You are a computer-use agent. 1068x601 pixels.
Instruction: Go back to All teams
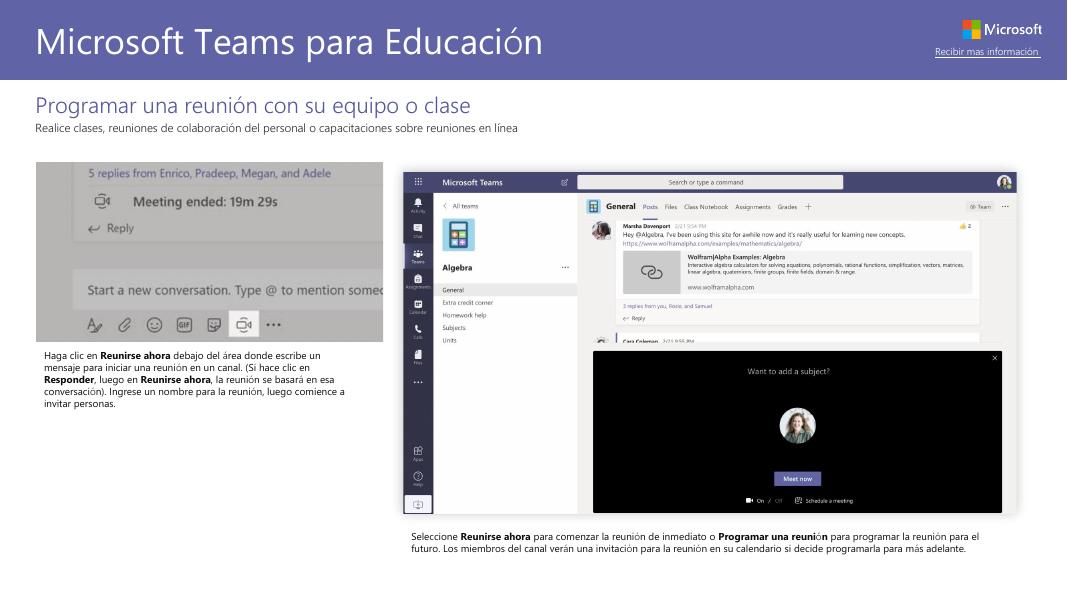pyautogui.click(x=461, y=206)
